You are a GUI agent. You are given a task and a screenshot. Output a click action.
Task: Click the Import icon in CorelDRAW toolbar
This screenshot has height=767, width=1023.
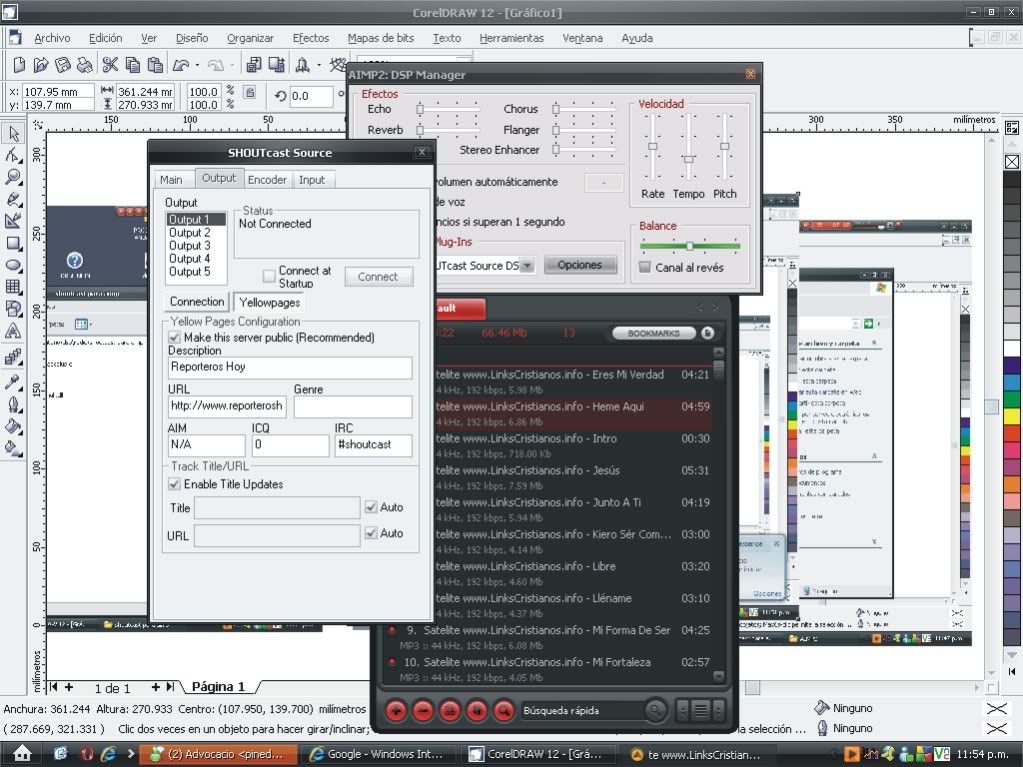[253, 65]
